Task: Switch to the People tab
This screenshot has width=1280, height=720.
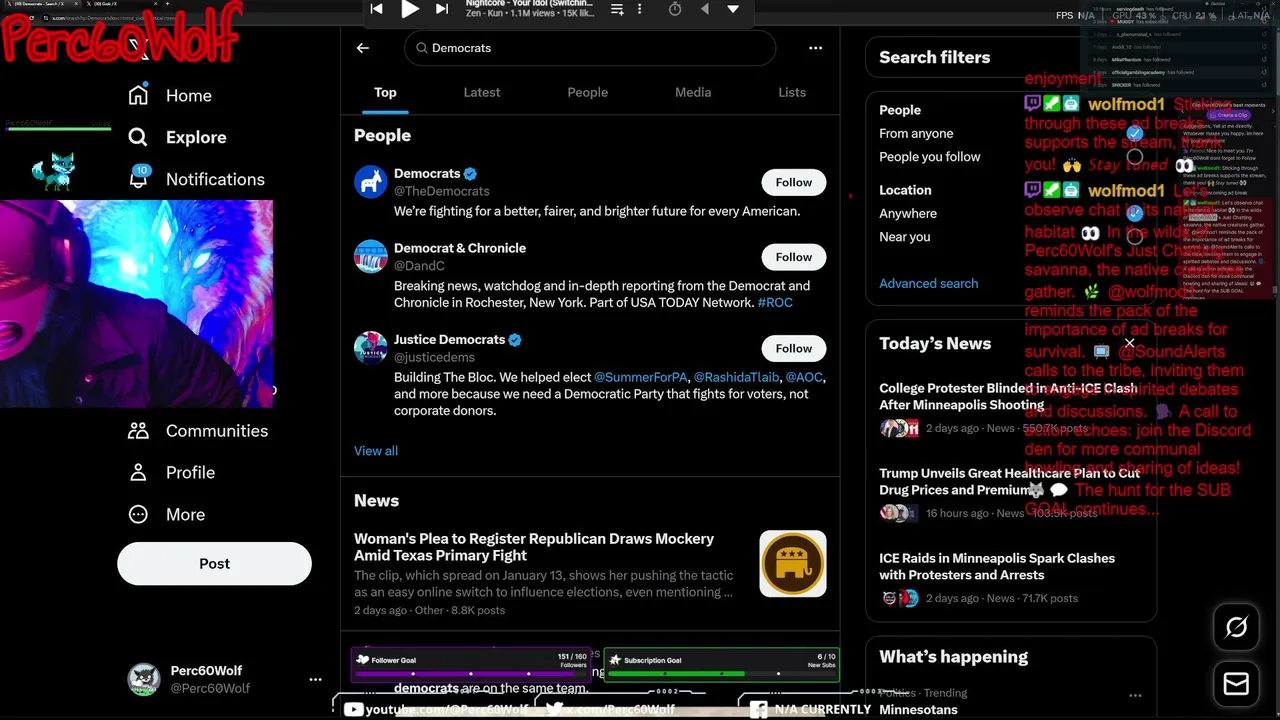Action: [x=588, y=92]
